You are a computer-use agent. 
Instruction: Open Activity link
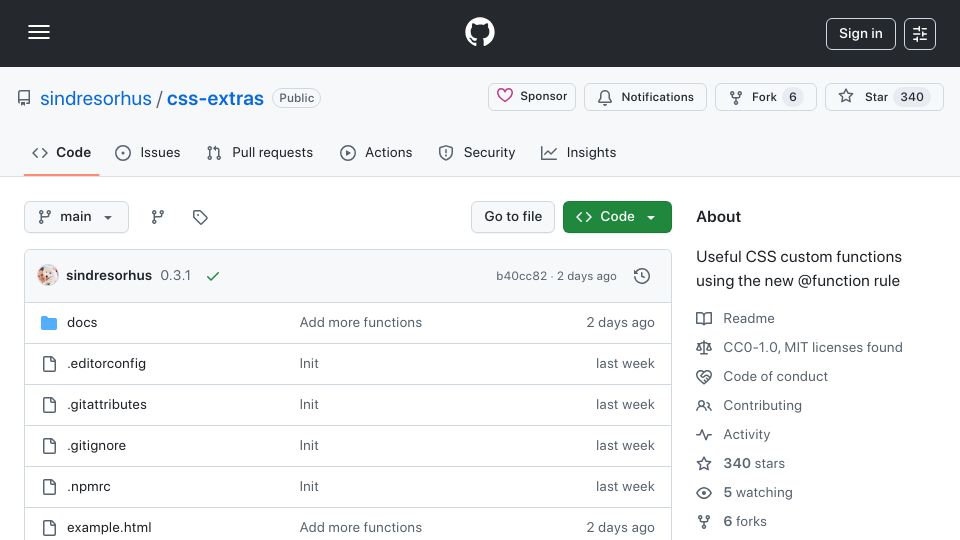tap(746, 435)
